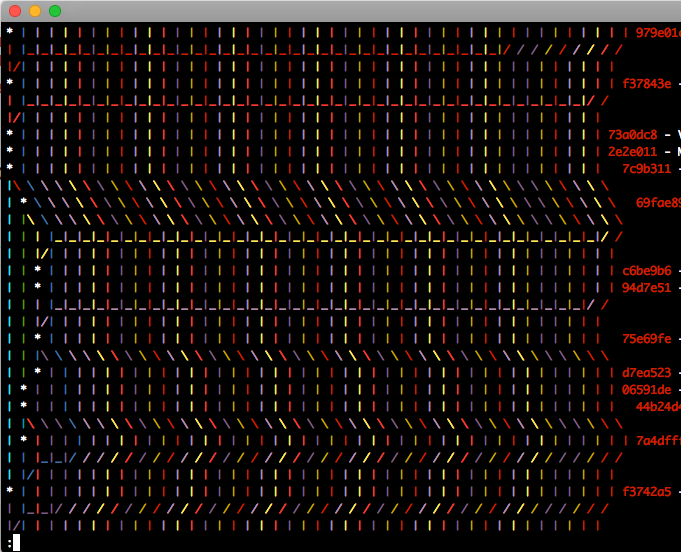Click the asterisk marker of commit 44b24d4
The height and width of the screenshot is (552, 681).
coord(24,405)
